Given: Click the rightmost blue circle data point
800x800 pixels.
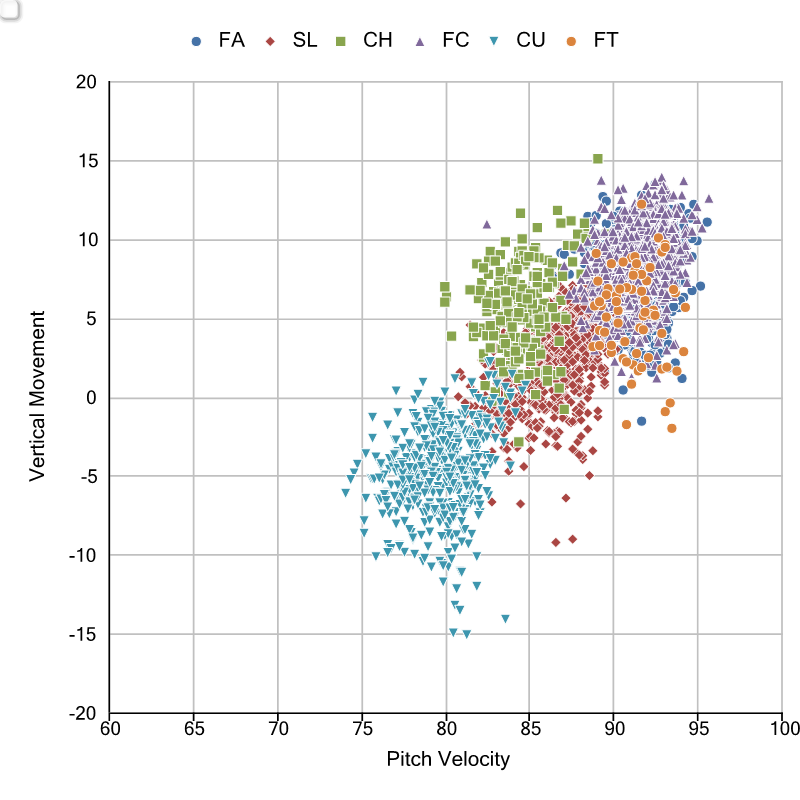Looking at the screenshot, I should pyautogui.click(x=707, y=222).
